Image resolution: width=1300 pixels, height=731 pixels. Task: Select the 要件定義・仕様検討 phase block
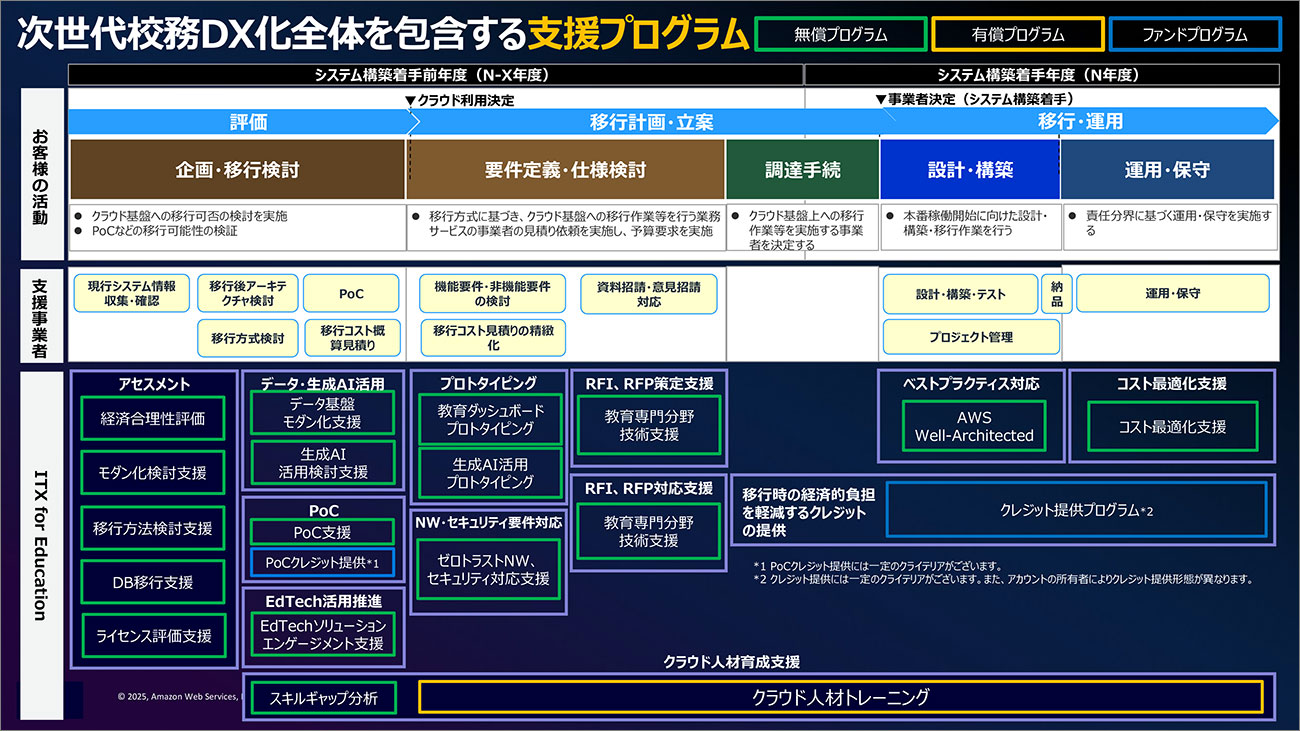(565, 170)
